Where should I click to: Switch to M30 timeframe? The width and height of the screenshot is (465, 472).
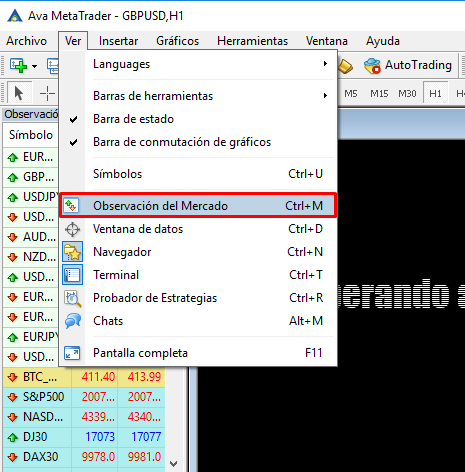[407, 94]
